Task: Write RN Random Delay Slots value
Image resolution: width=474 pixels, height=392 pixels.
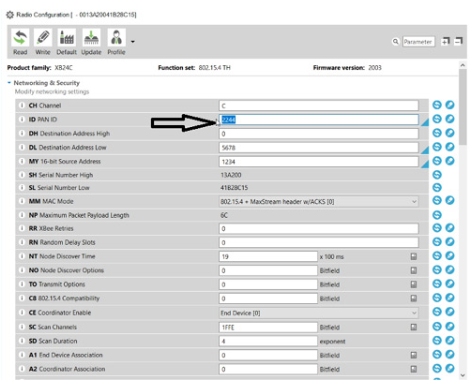Action: click(x=450, y=242)
